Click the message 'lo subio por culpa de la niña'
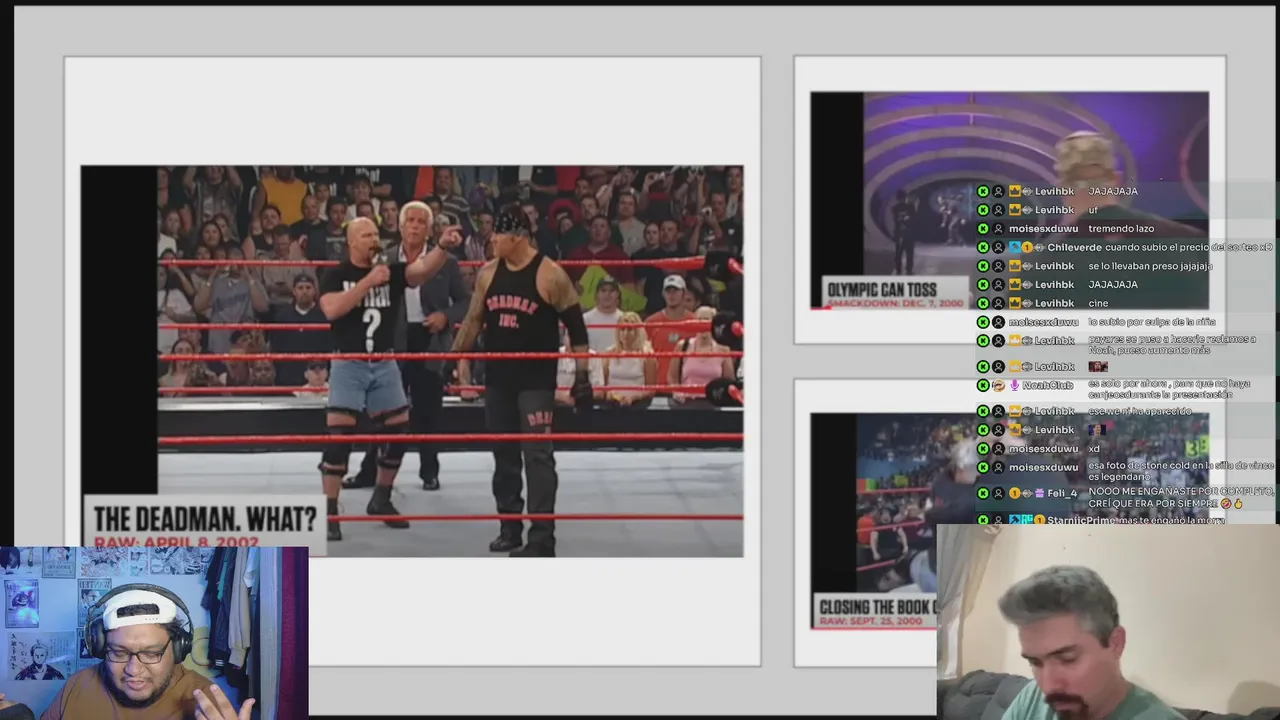The height and width of the screenshot is (720, 1280). click(x=1152, y=322)
